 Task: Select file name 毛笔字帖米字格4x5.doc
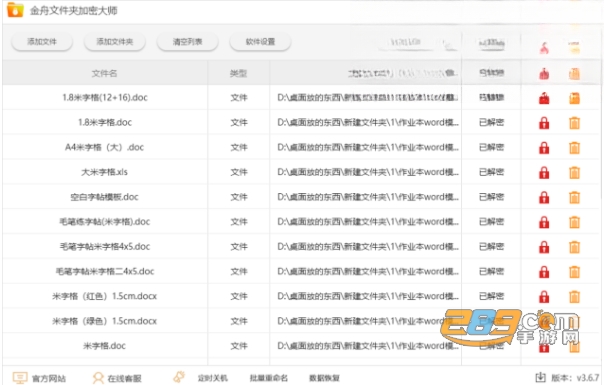coord(104,247)
